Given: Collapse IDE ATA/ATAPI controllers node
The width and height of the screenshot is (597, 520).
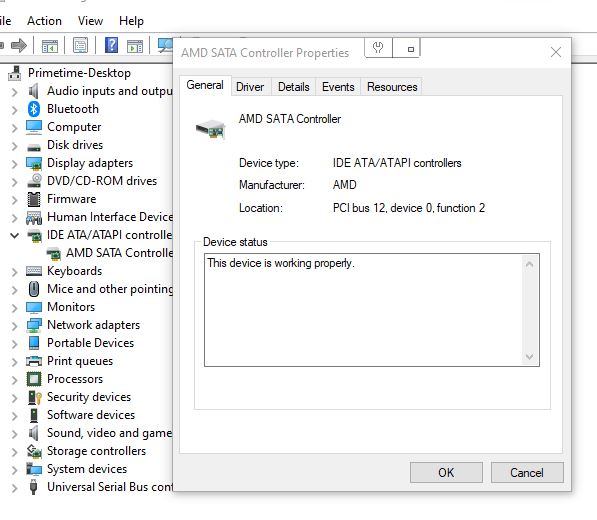Looking at the screenshot, I should tap(14, 236).
